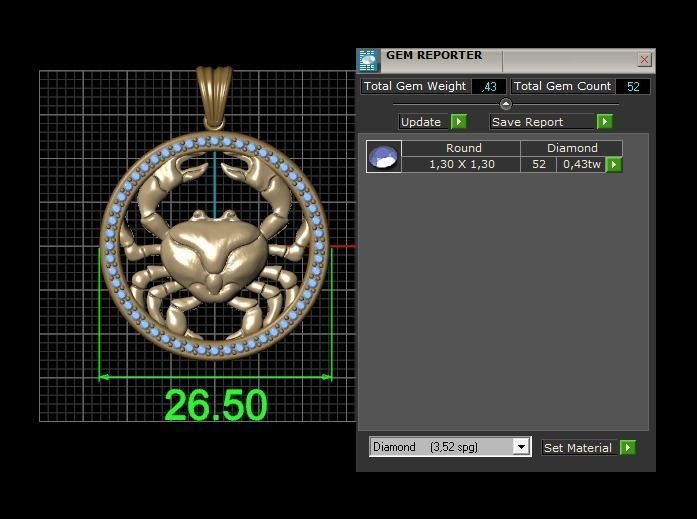Click the gem quantity cell '52' in row
This screenshot has width=697, height=519.
click(538, 164)
